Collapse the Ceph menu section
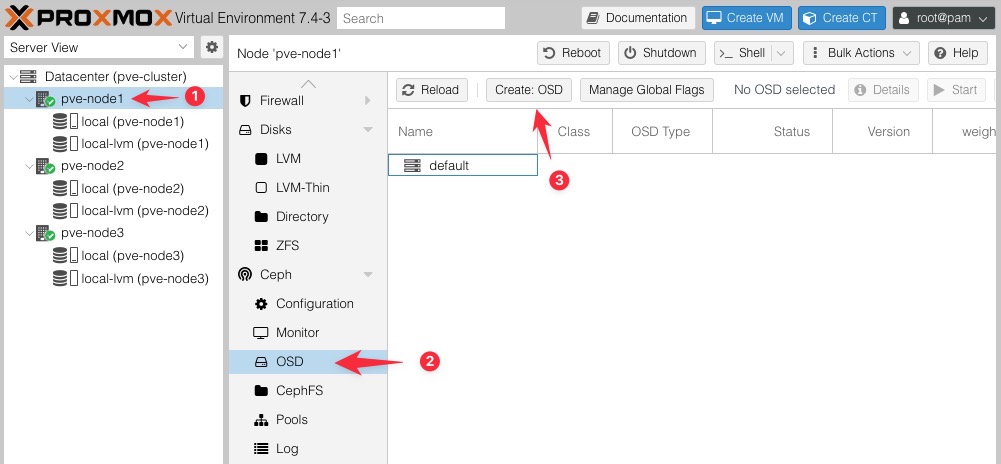Screen dimensions: 1001x464 point(368,275)
